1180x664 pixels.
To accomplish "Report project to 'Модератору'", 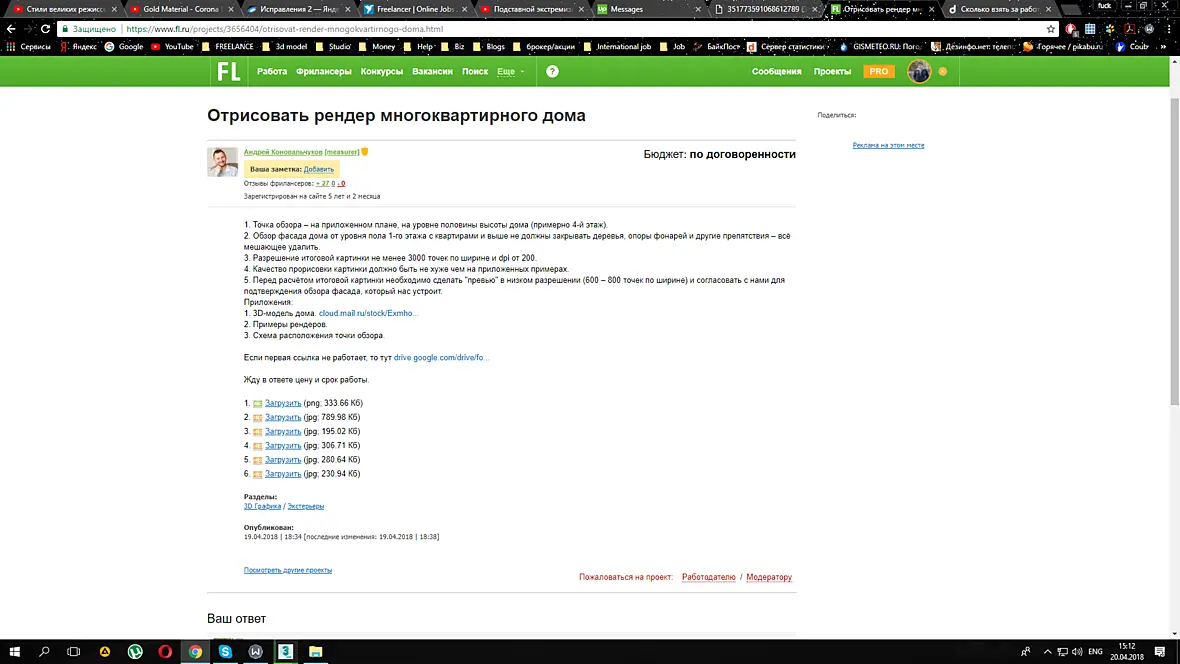I will [x=769, y=577].
